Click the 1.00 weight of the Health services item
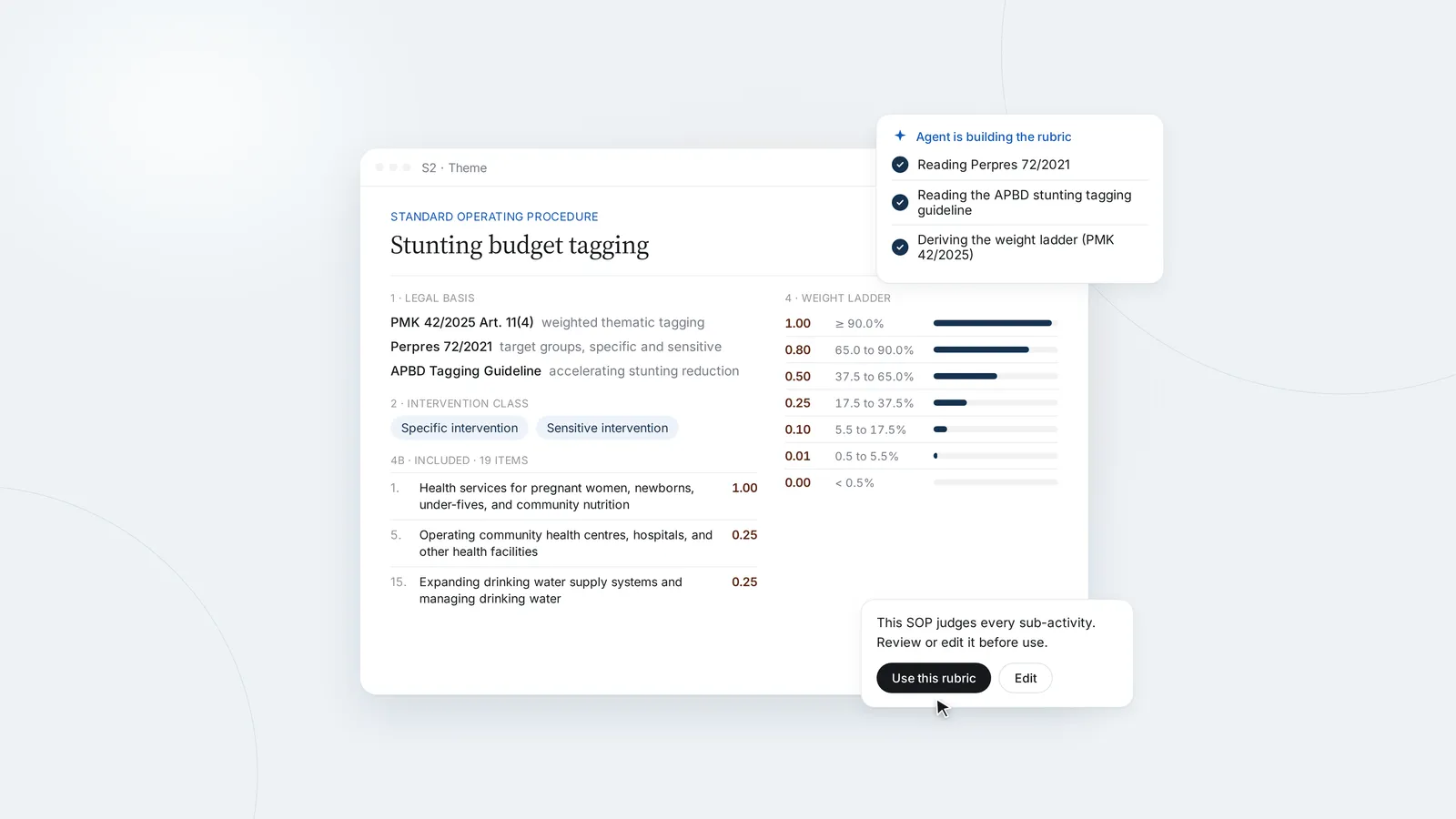This screenshot has width=1456, height=819. click(744, 488)
